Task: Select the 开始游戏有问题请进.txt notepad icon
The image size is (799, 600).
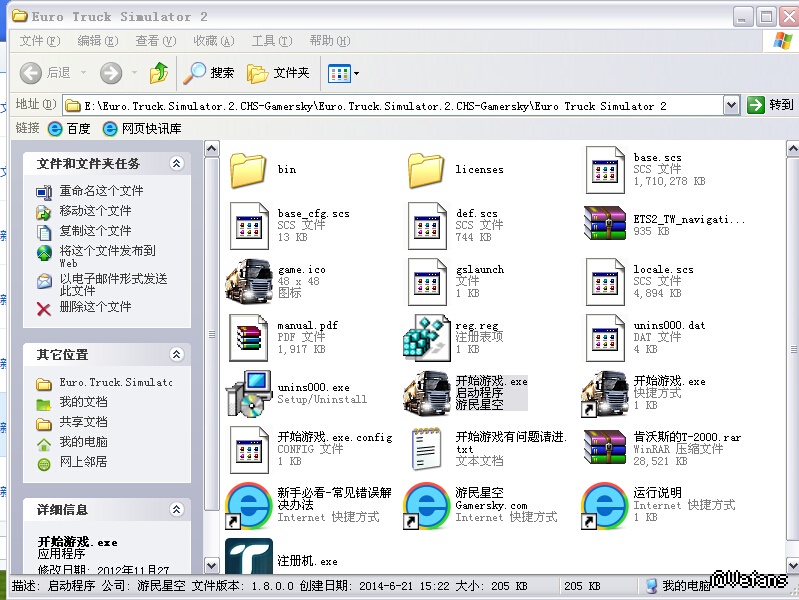Action: (427, 449)
